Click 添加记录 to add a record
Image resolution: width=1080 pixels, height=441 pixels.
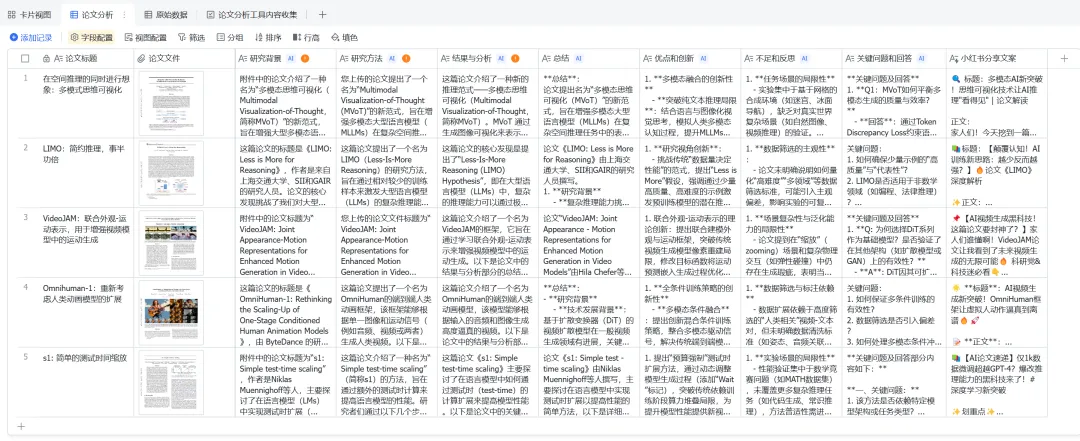30,37
